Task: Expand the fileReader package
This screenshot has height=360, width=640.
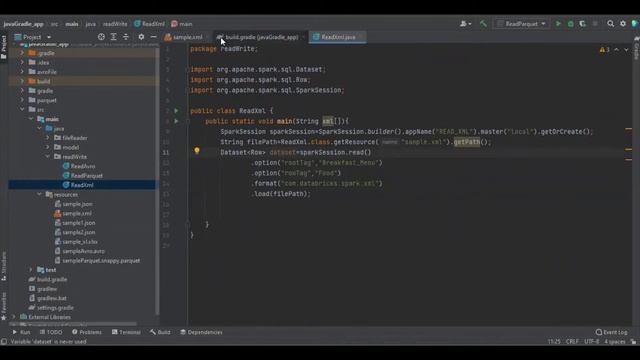Action: pyautogui.click(x=48, y=138)
